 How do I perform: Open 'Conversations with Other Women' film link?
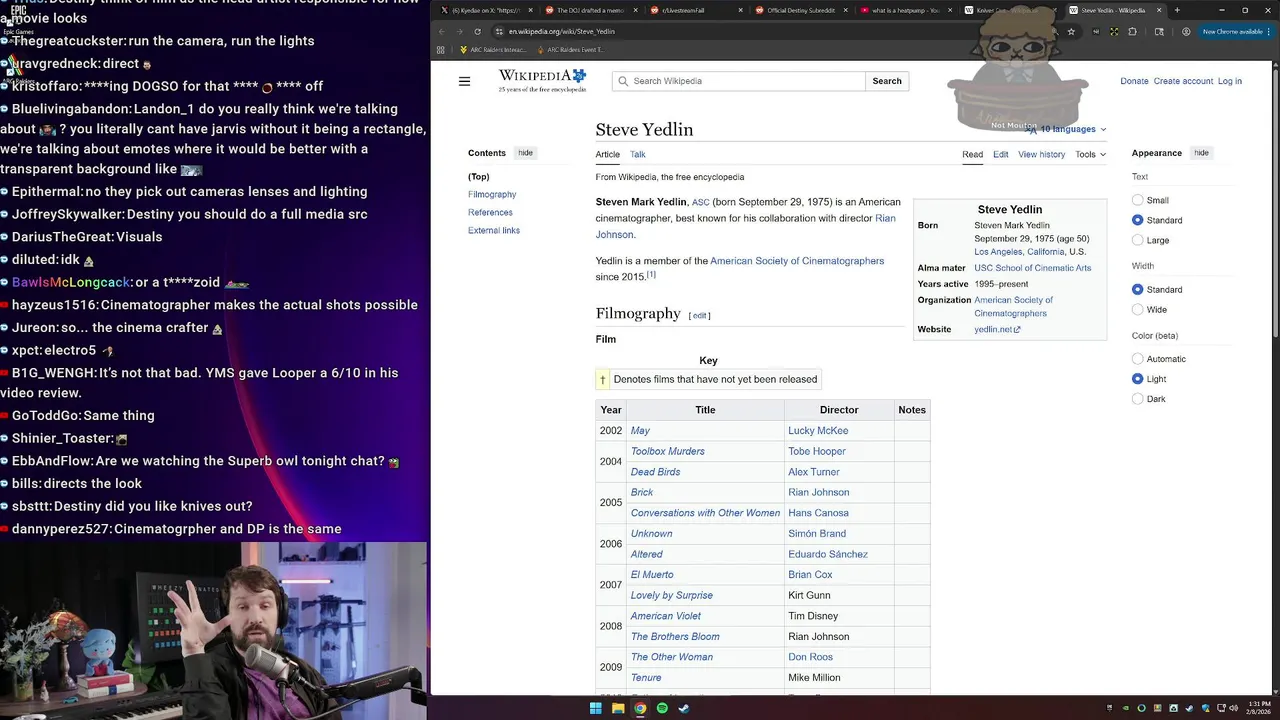point(705,513)
